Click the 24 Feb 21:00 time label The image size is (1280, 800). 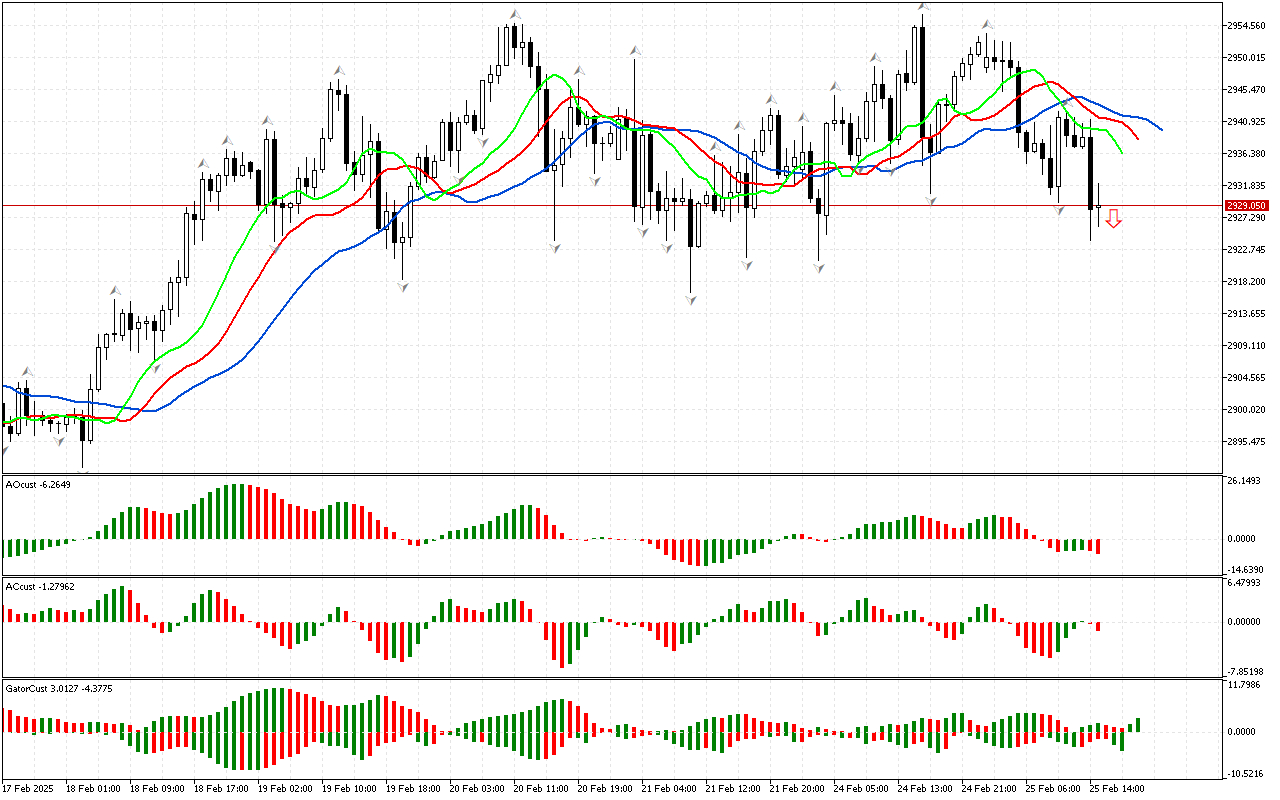pos(989,789)
